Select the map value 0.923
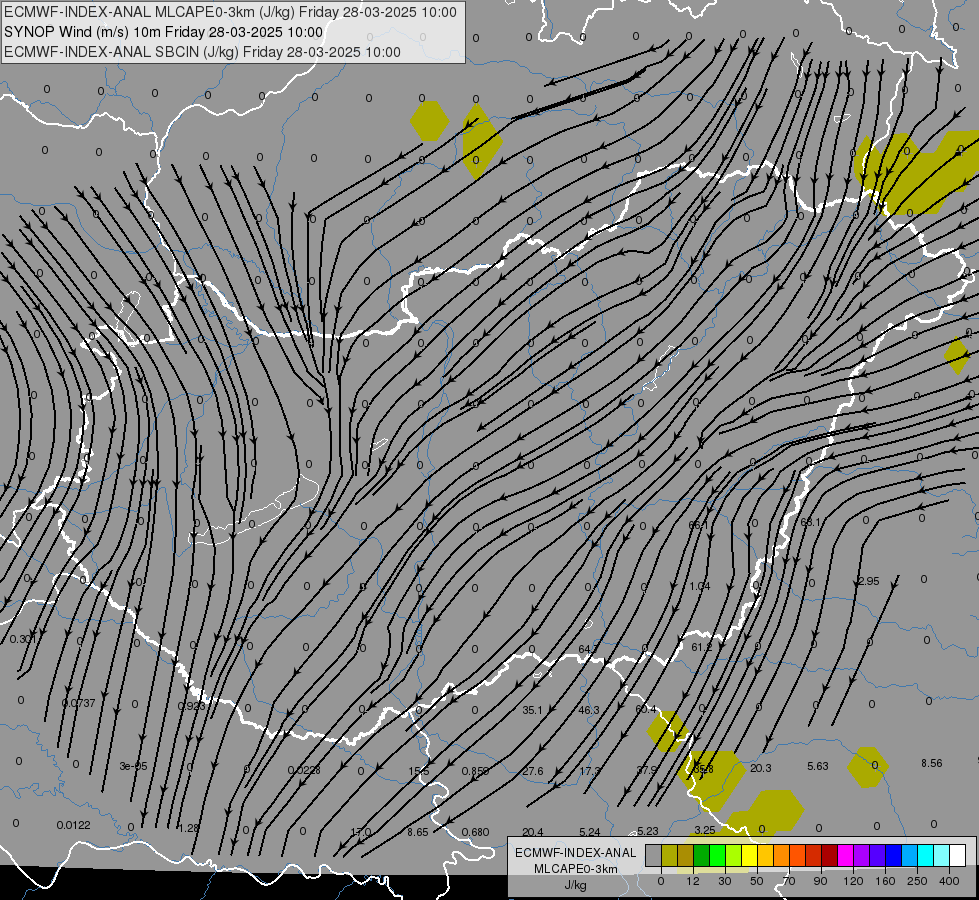This screenshot has height=900, width=979. [191, 706]
